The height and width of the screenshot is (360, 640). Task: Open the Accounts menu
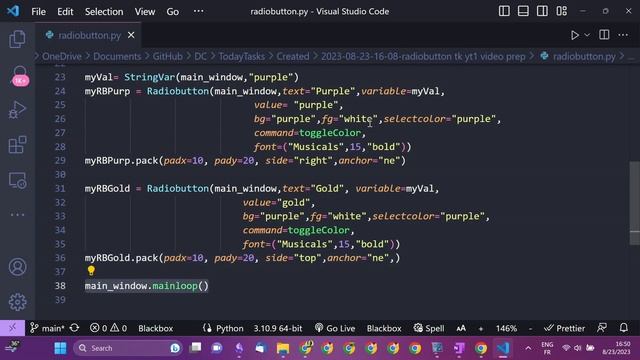[x=17, y=267]
